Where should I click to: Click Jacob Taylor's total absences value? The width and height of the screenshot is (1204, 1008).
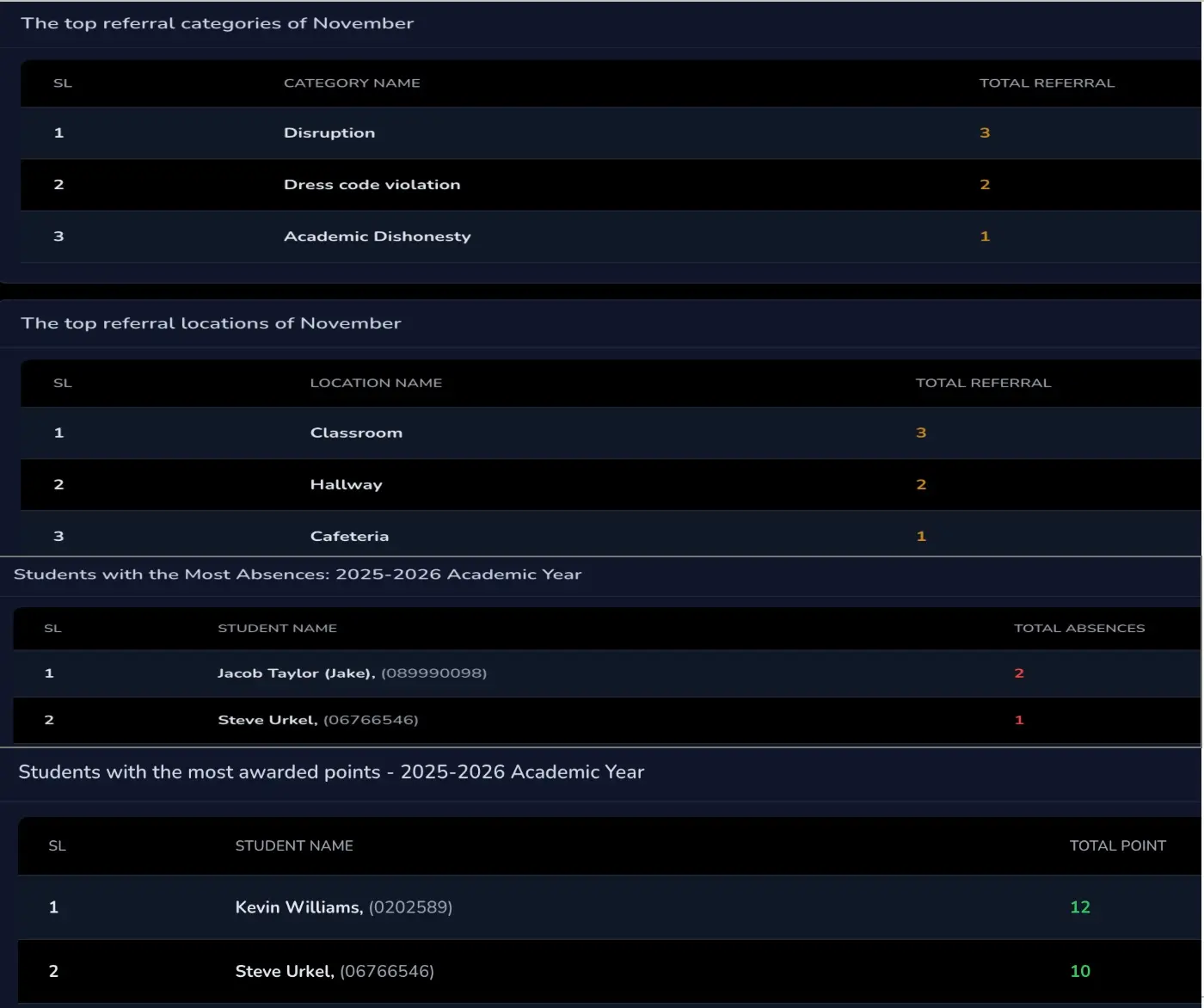(x=1019, y=673)
